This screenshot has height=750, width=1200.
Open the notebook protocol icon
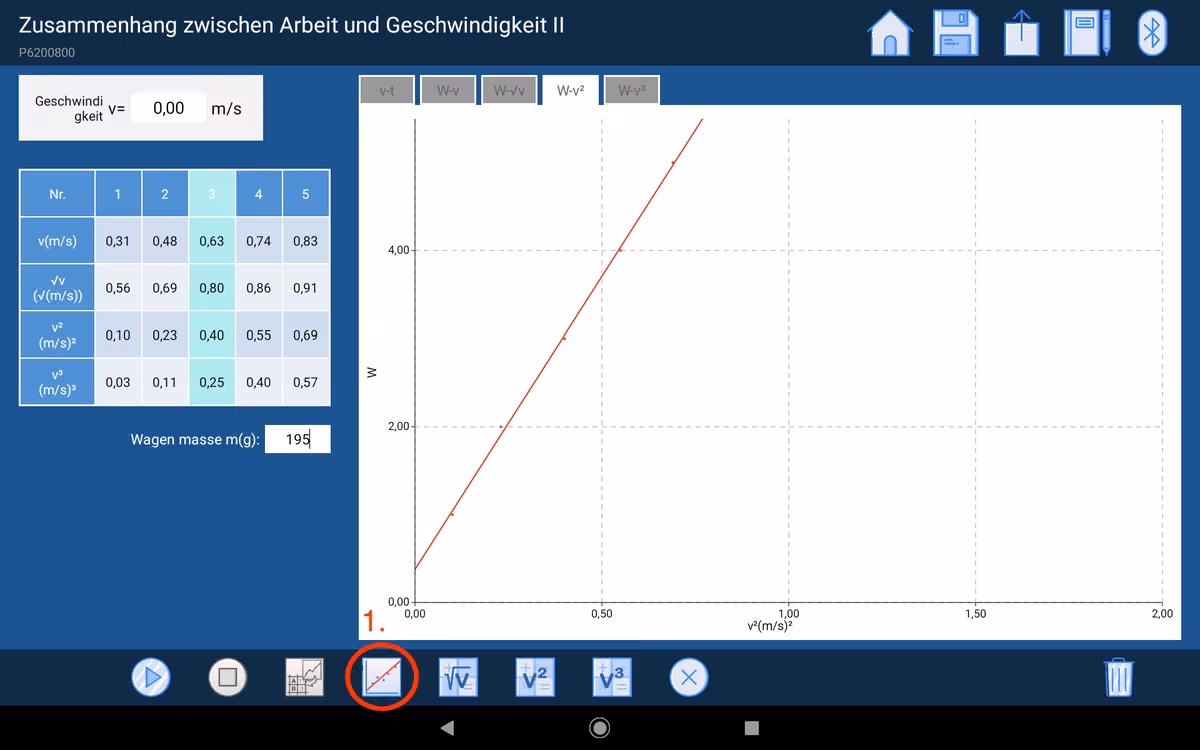pyautogui.click(x=1087, y=34)
